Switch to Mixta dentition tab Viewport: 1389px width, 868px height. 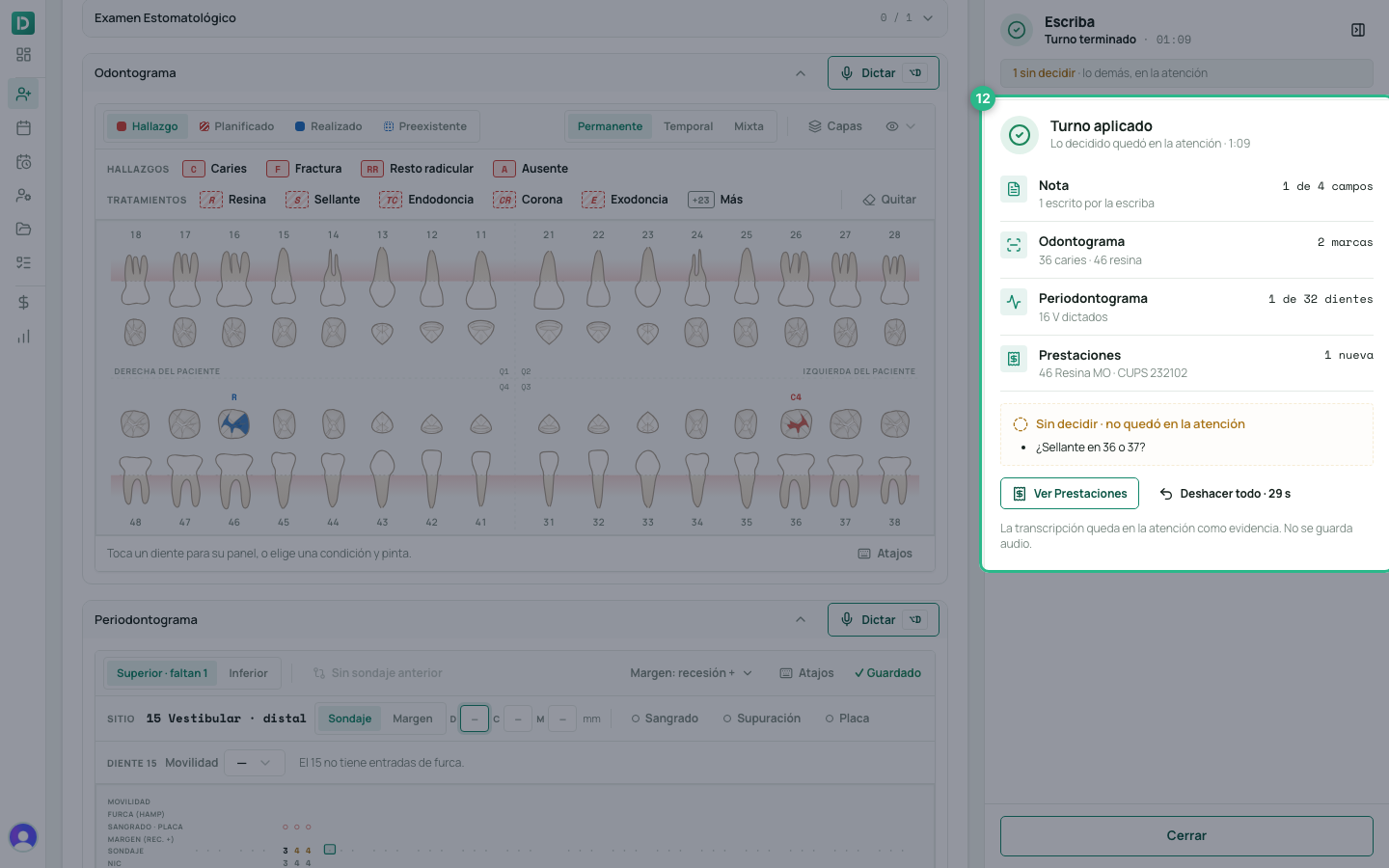tap(749, 126)
